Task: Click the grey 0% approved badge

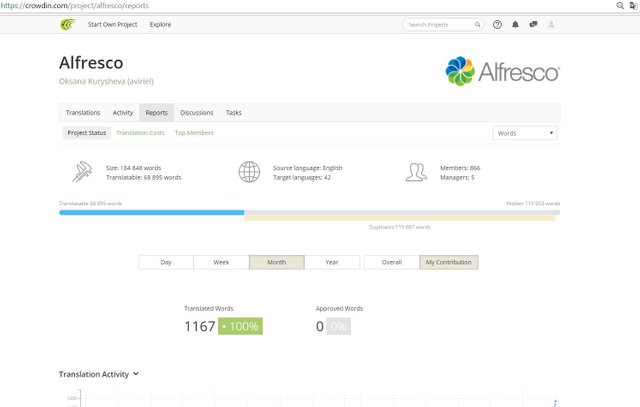Action: tap(338, 326)
